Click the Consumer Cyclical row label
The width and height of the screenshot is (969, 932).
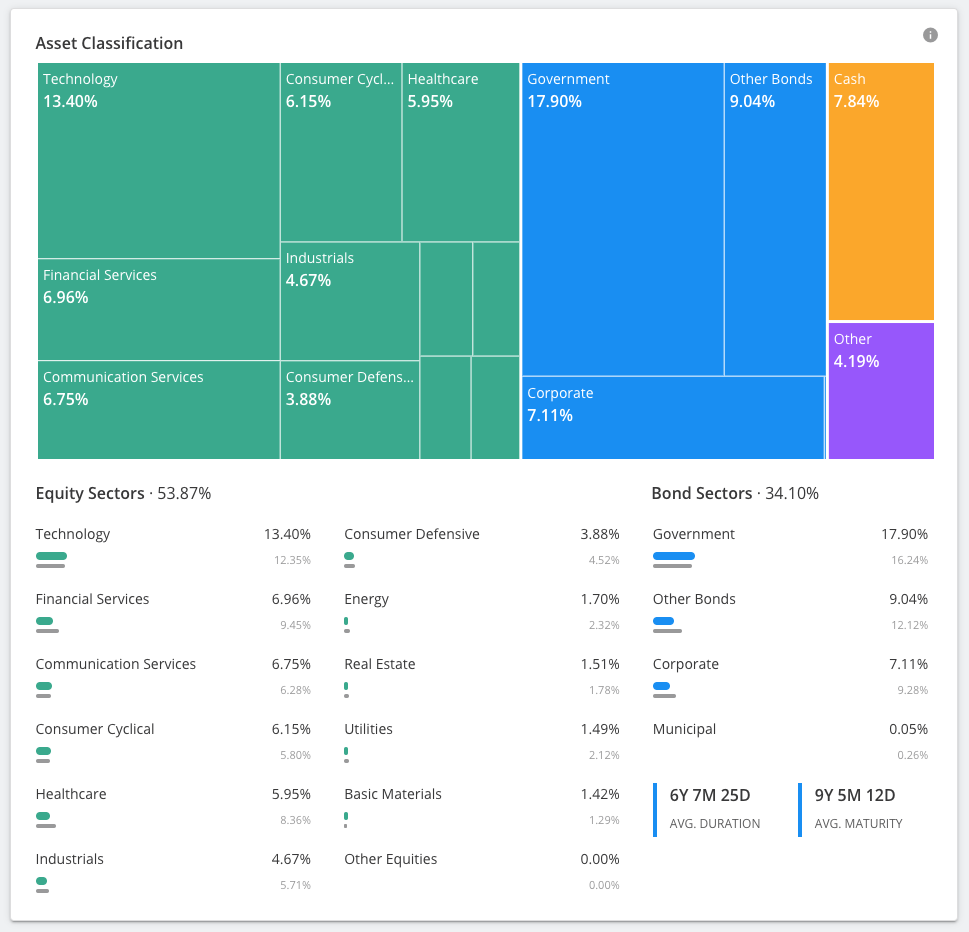[95, 729]
